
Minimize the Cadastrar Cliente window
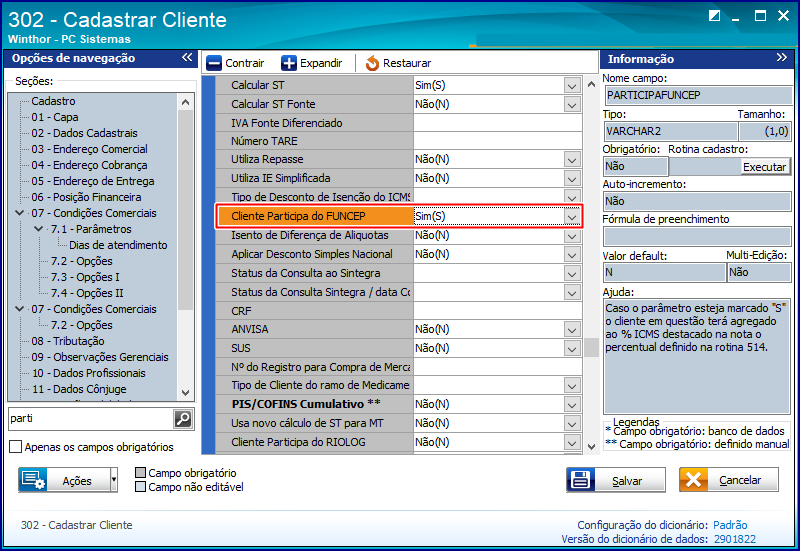coord(735,18)
